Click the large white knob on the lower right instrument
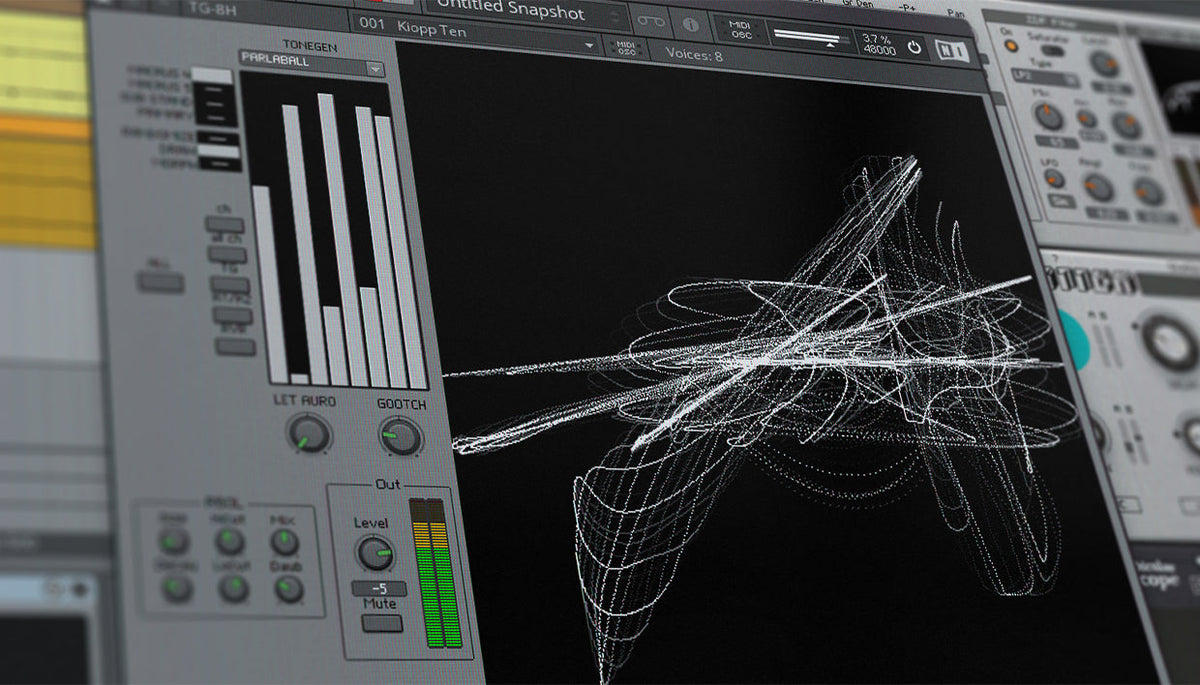This screenshot has width=1200, height=685. pos(1170,343)
